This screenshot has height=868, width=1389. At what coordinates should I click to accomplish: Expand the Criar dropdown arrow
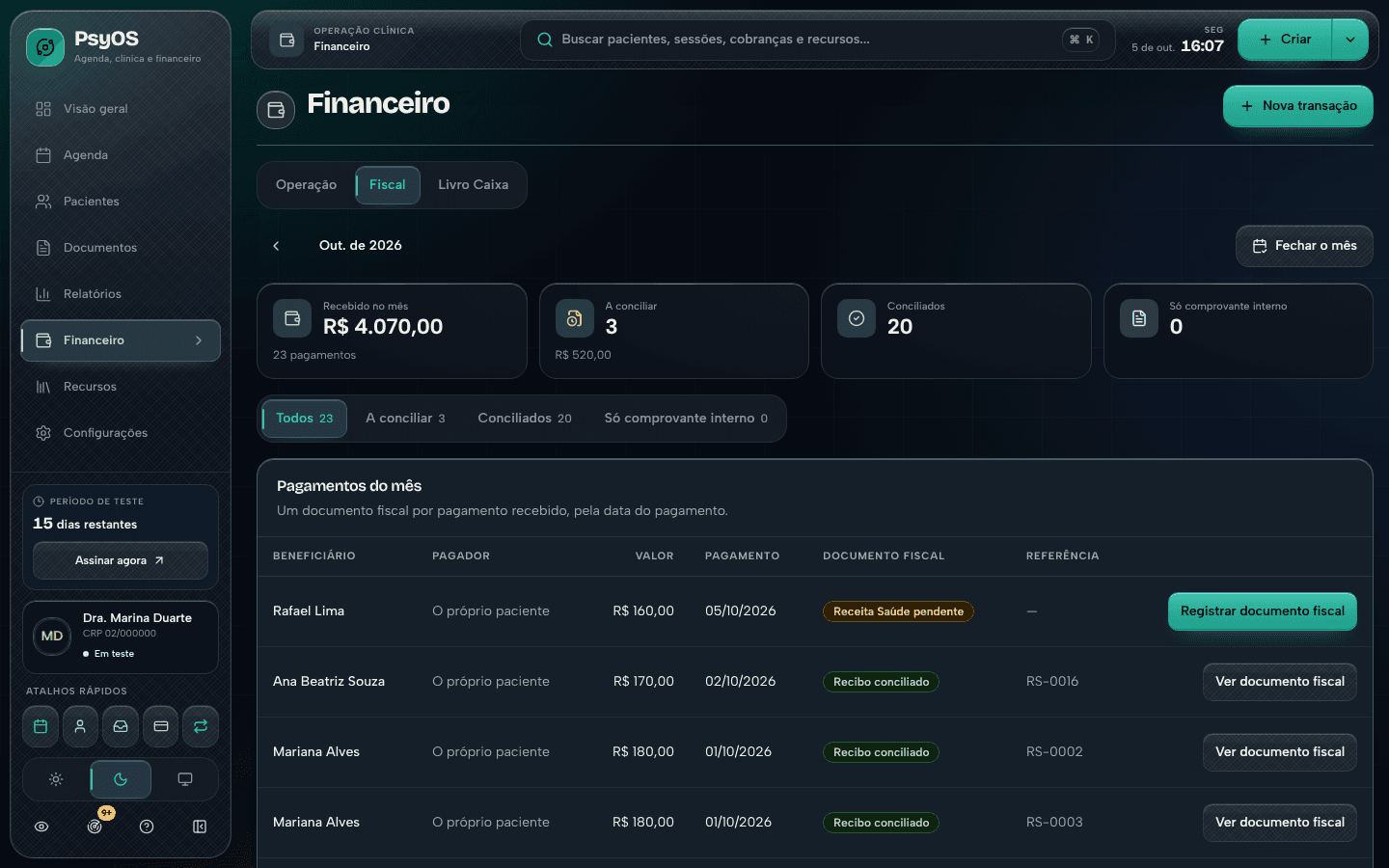tap(1350, 40)
